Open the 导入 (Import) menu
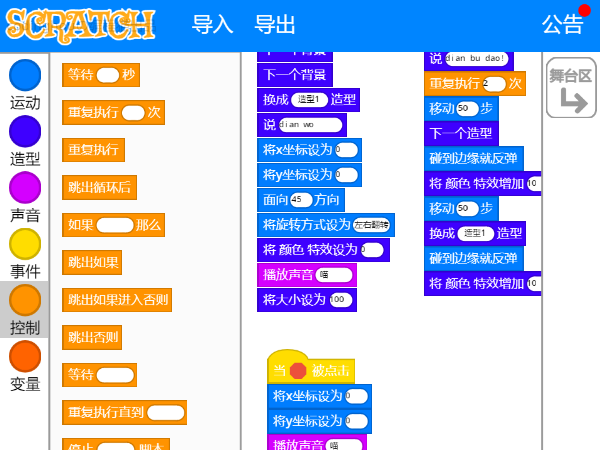 tap(212, 25)
